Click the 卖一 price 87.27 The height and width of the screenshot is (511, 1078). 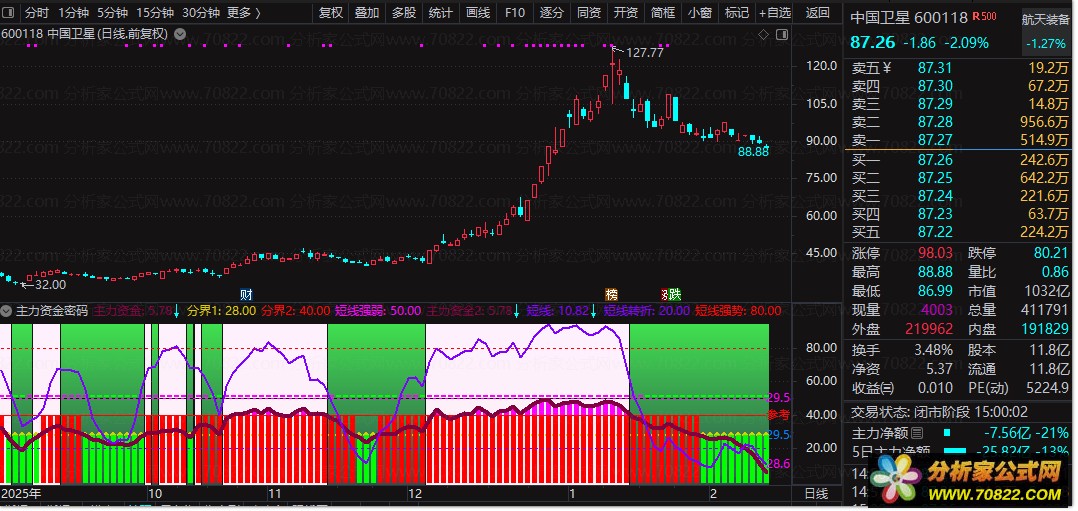click(935, 140)
